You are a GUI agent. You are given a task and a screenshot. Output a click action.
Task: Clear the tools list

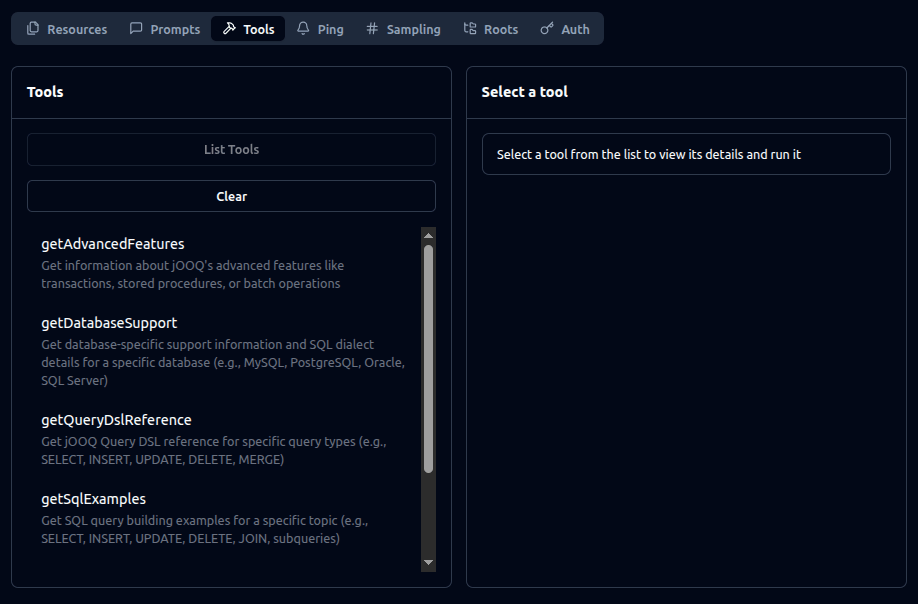coord(231,196)
